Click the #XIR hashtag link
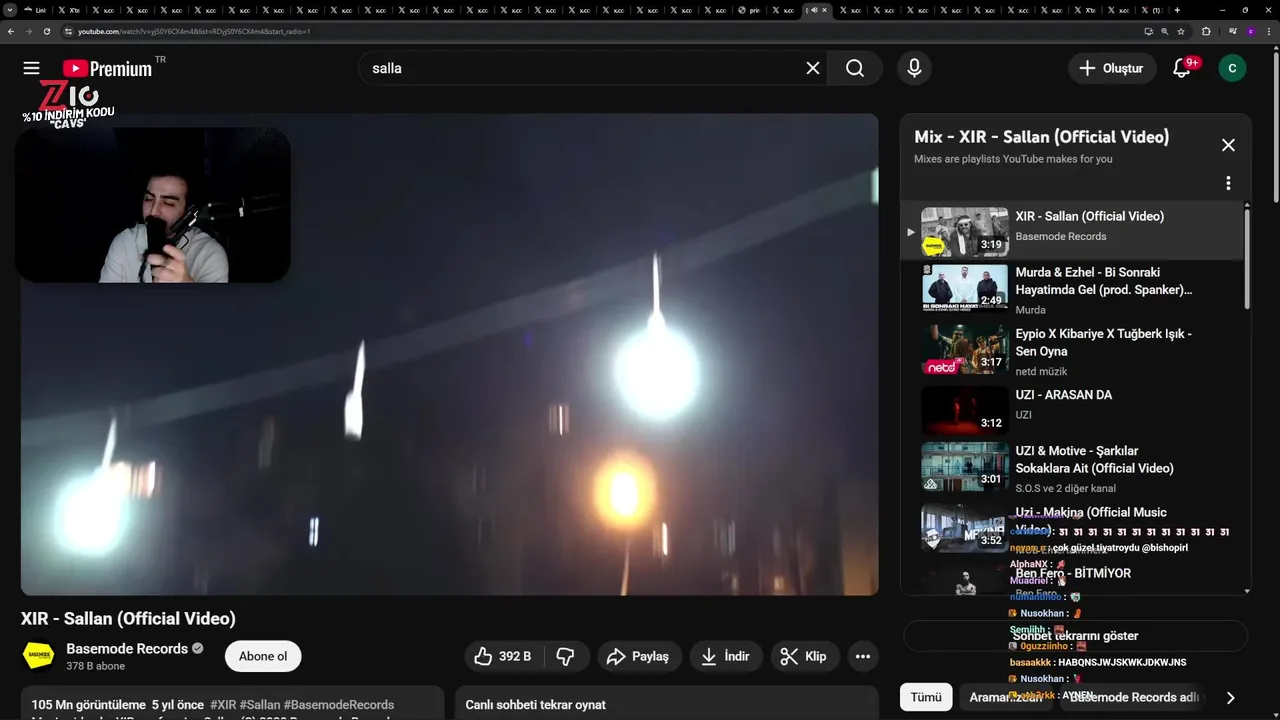 click(223, 705)
